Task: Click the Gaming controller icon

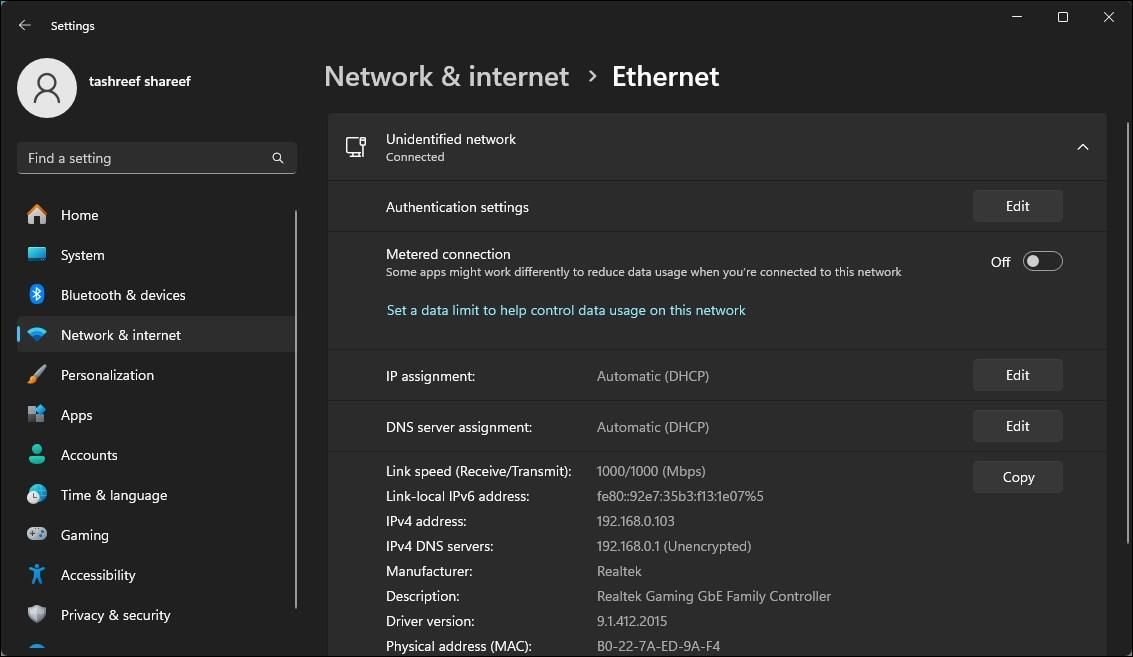Action: (37, 535)
